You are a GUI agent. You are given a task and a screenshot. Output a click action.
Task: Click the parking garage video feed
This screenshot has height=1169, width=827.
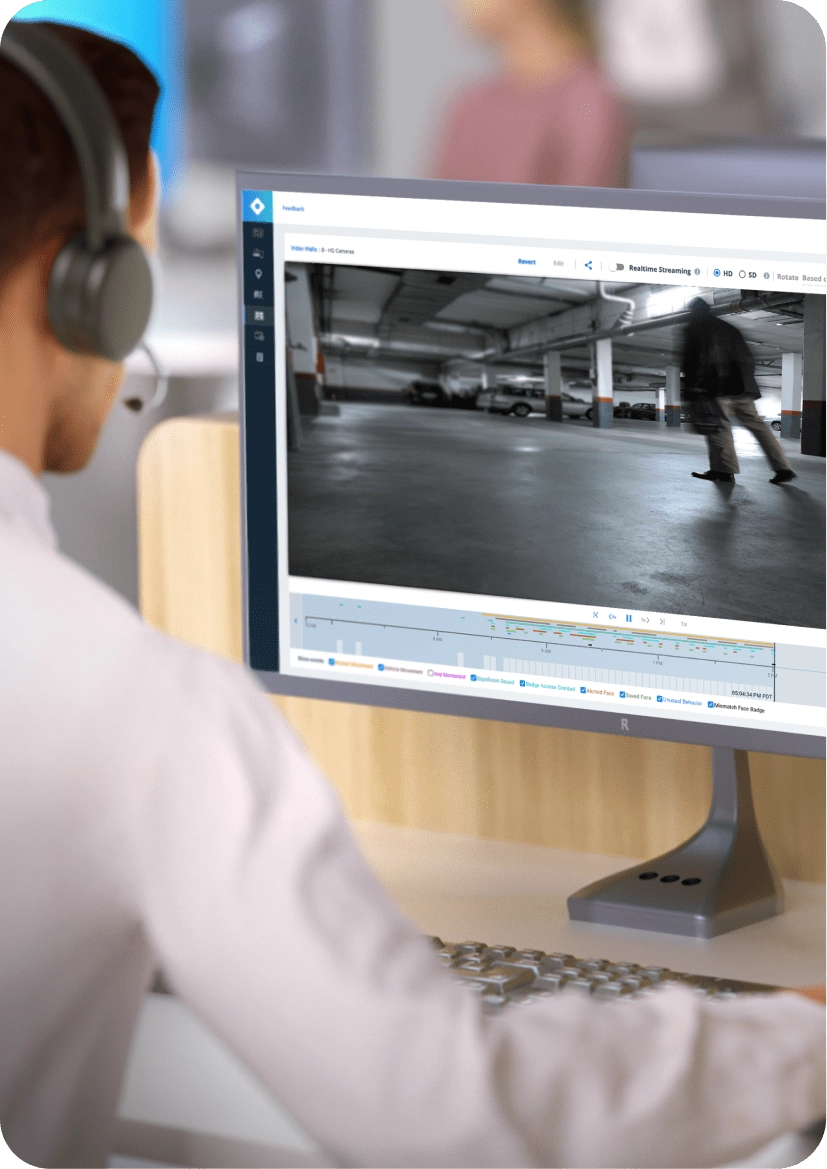(556, 444)
